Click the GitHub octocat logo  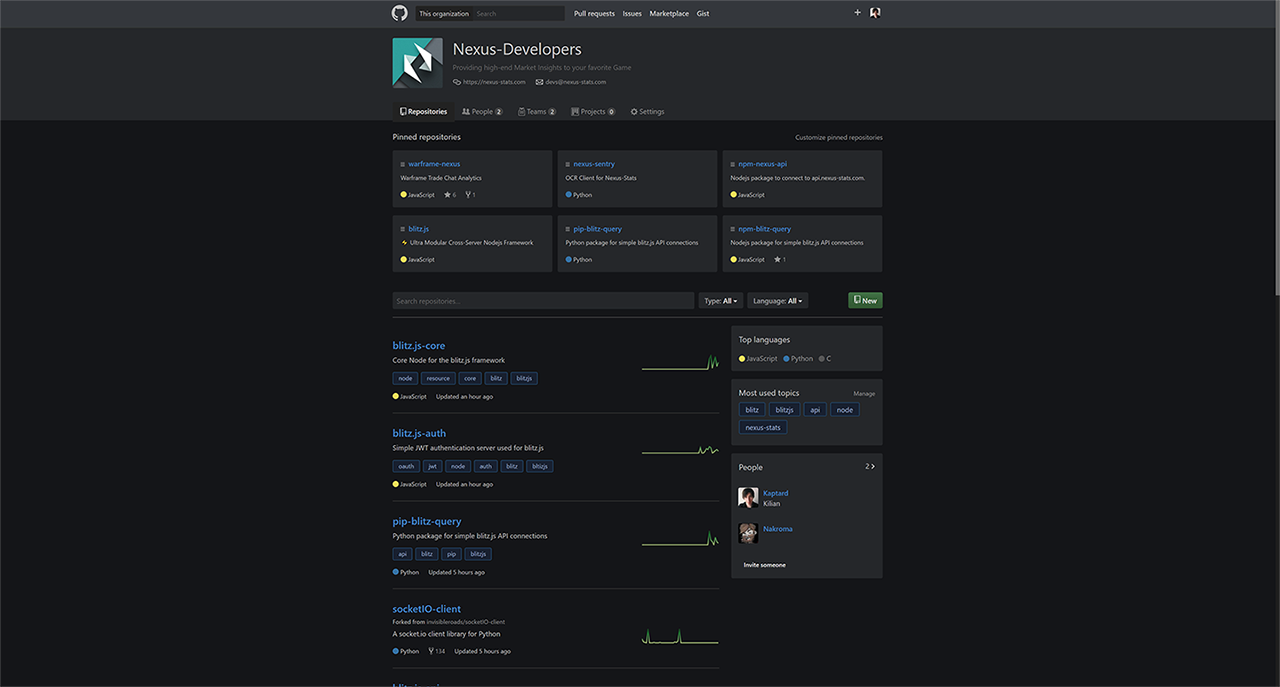399,12
